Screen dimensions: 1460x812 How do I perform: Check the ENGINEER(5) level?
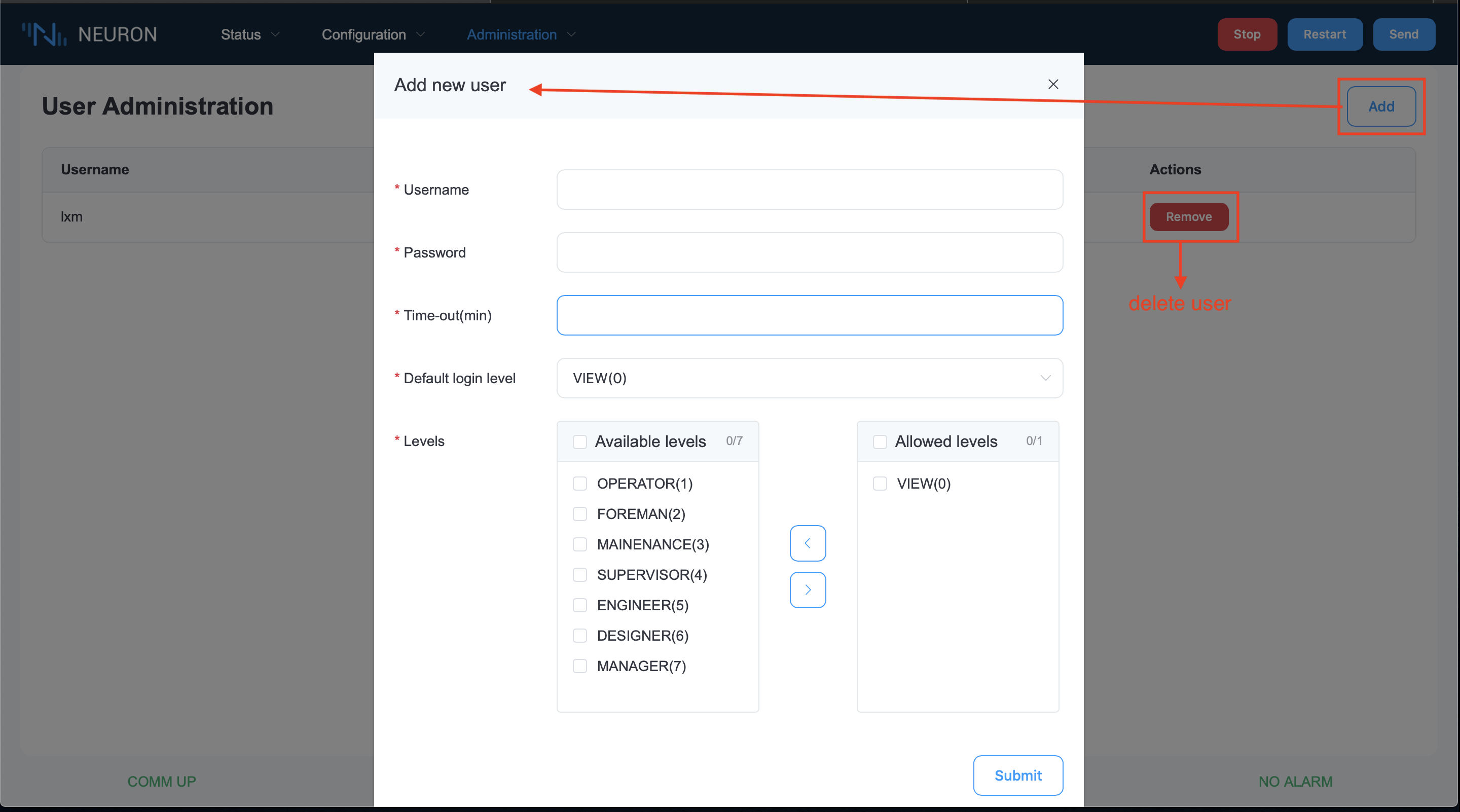[x=580, y=605]
